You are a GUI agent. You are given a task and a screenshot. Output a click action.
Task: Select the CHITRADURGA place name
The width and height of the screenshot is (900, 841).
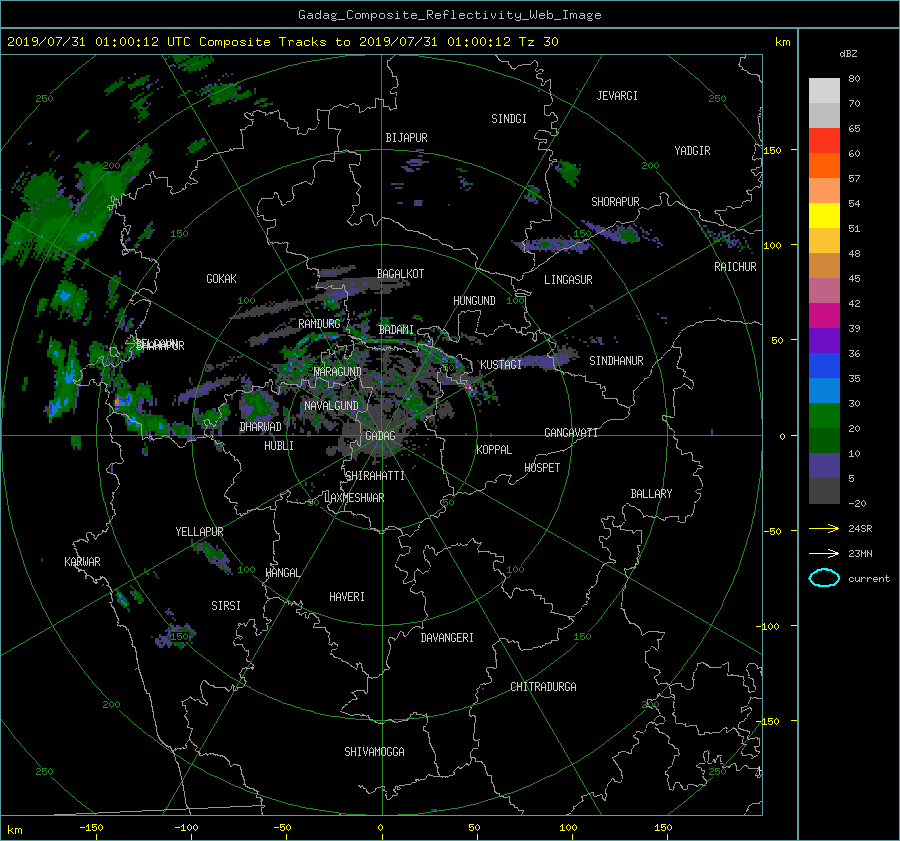click(543, 687)
